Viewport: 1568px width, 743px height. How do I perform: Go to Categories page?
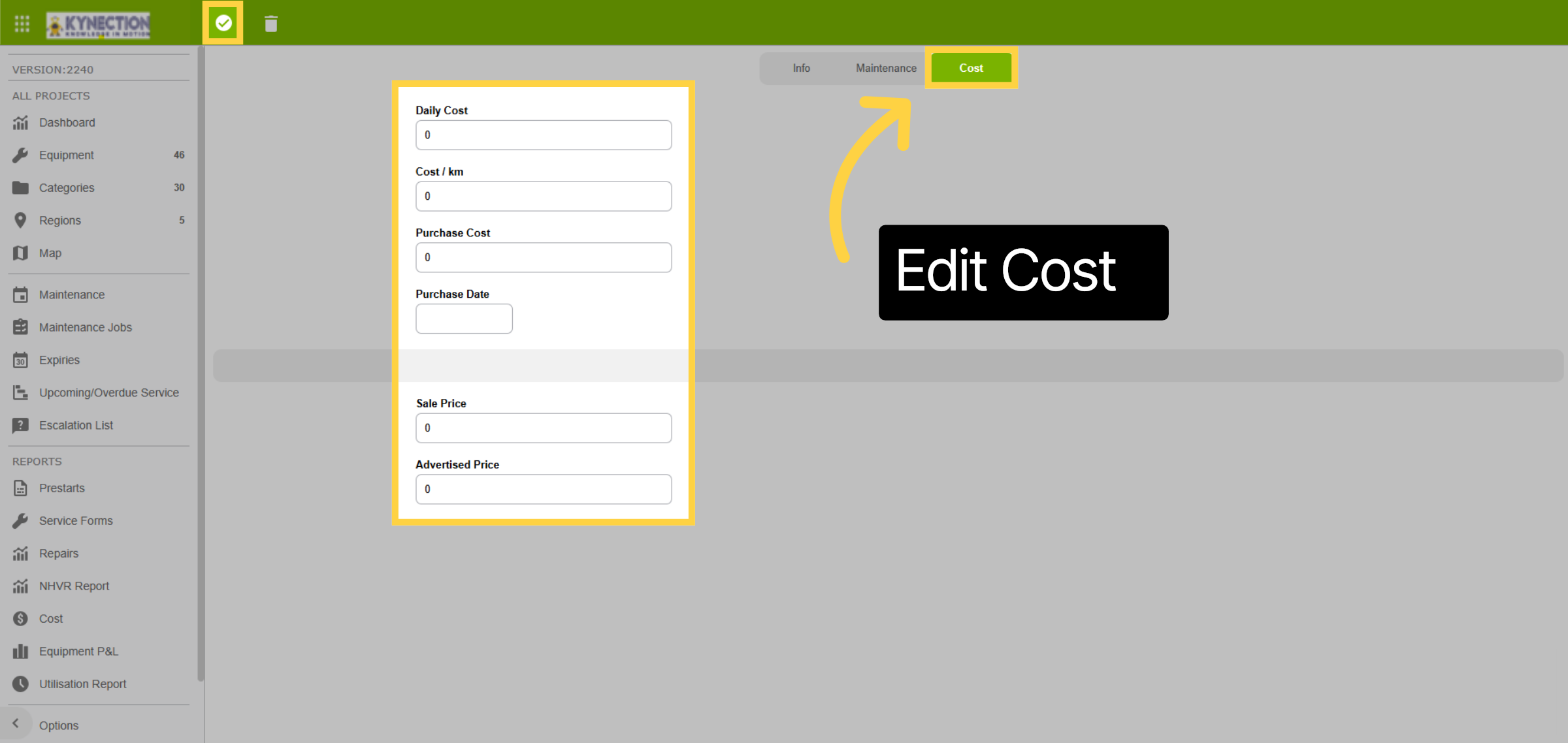click(67, 188)
